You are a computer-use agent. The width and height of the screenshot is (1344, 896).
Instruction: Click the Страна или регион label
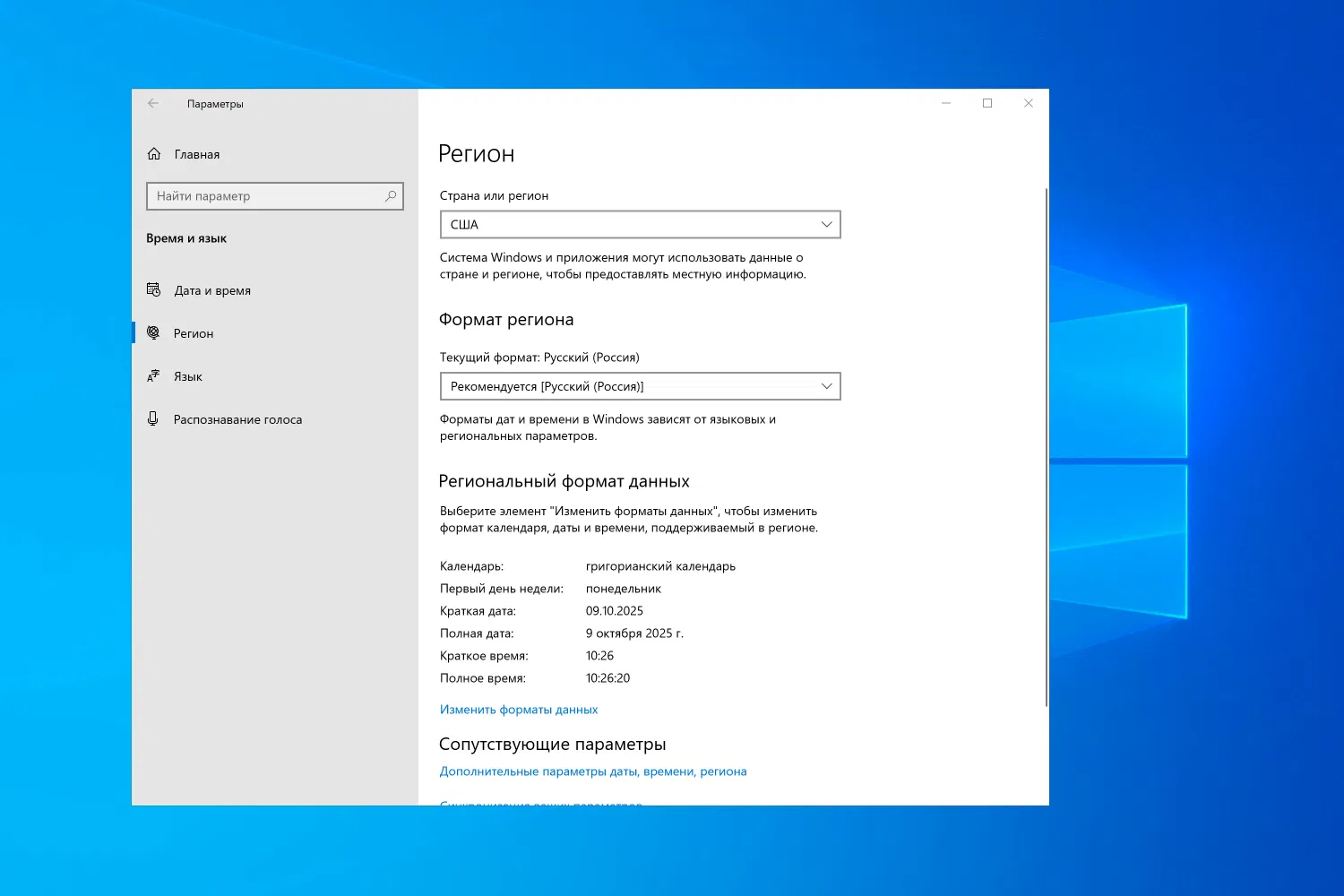[x=494, y=195]
